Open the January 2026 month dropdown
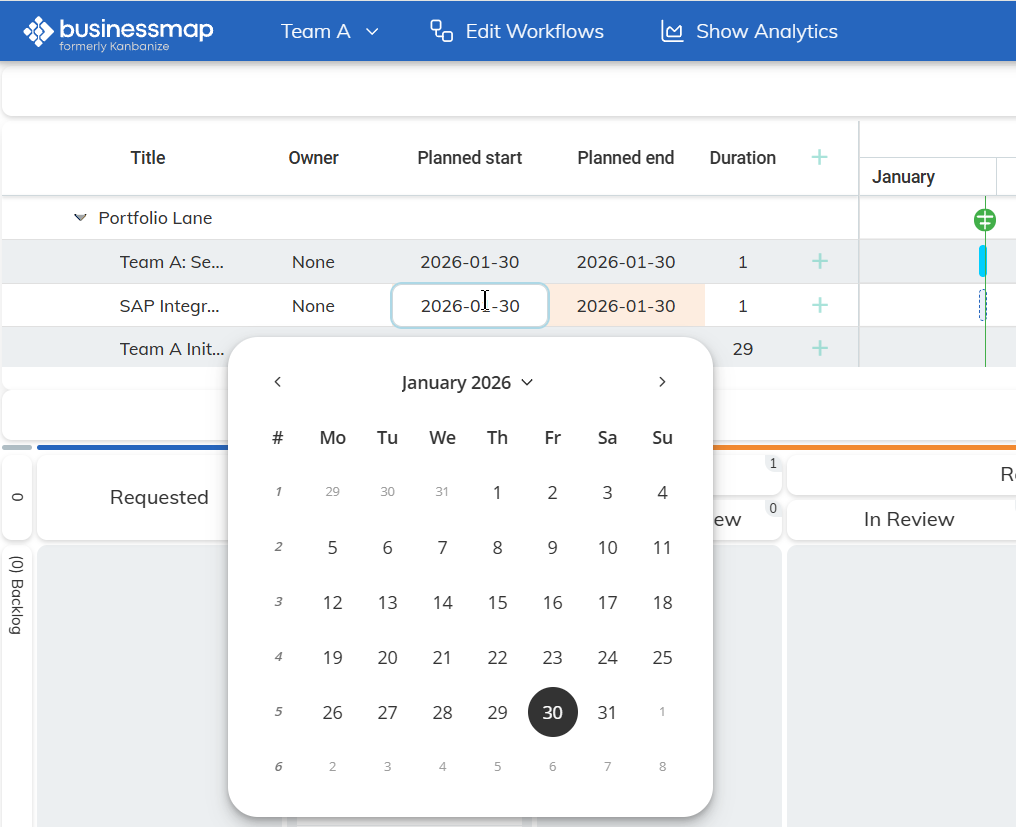This screenshot has height=827, width=1016. click(x=467, y=383)
